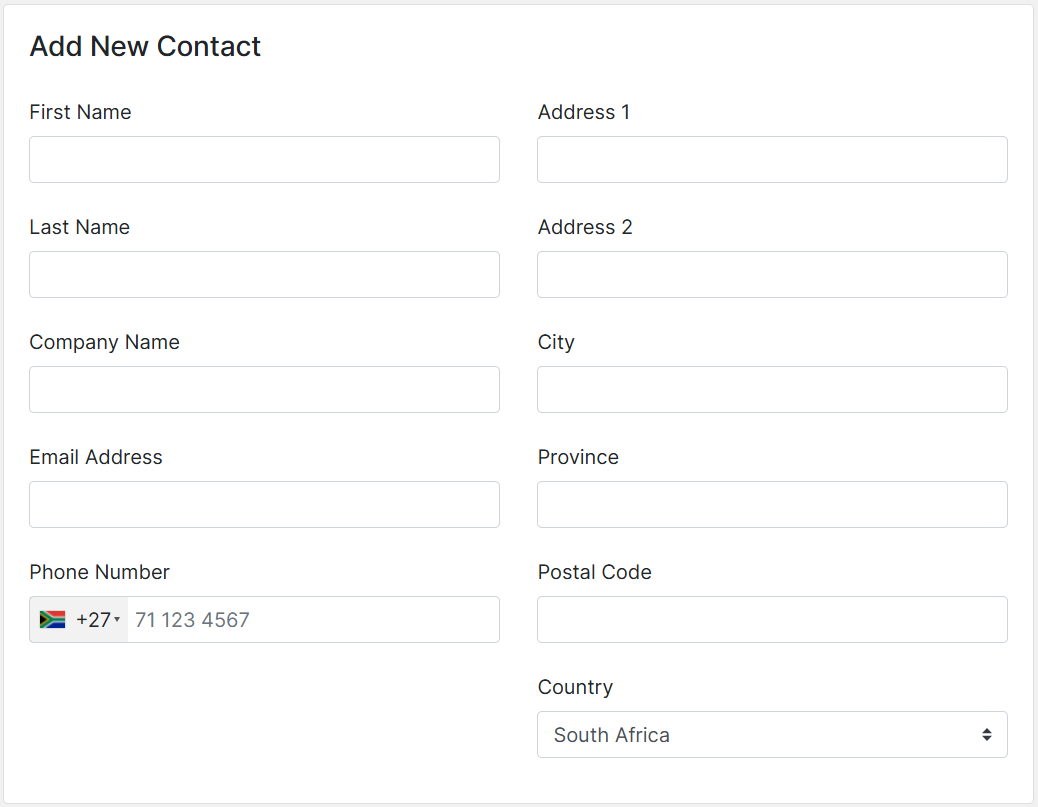Image resolution: width=1038 pixels, height=807 pixels.
Task: Click the South African flag icon
Action: [x=52, y=620]
